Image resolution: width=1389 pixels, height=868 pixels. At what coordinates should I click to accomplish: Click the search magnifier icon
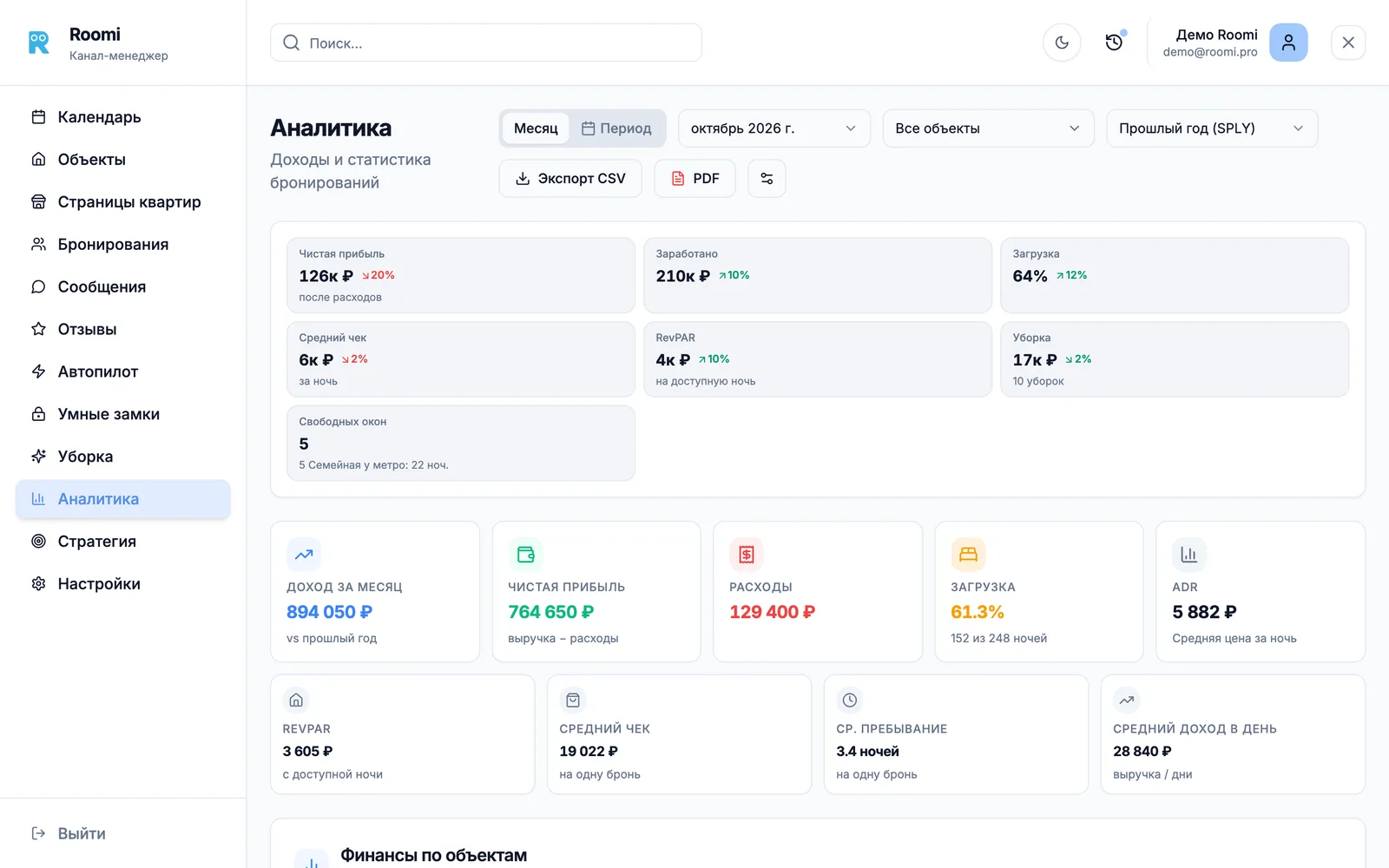coord(292,43)
